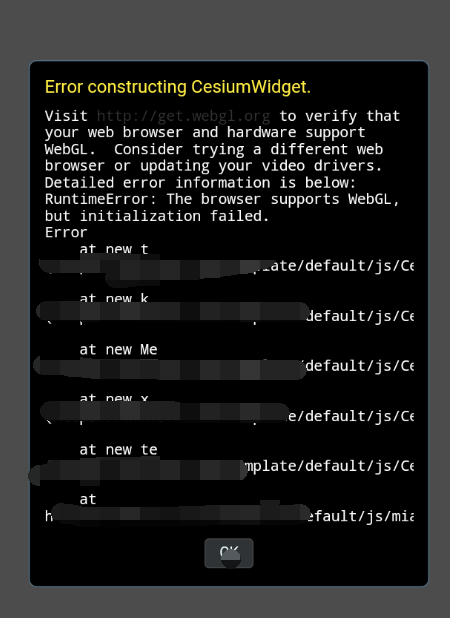
Task: Click 'Consider trying a different web' text
Action: 248,149
